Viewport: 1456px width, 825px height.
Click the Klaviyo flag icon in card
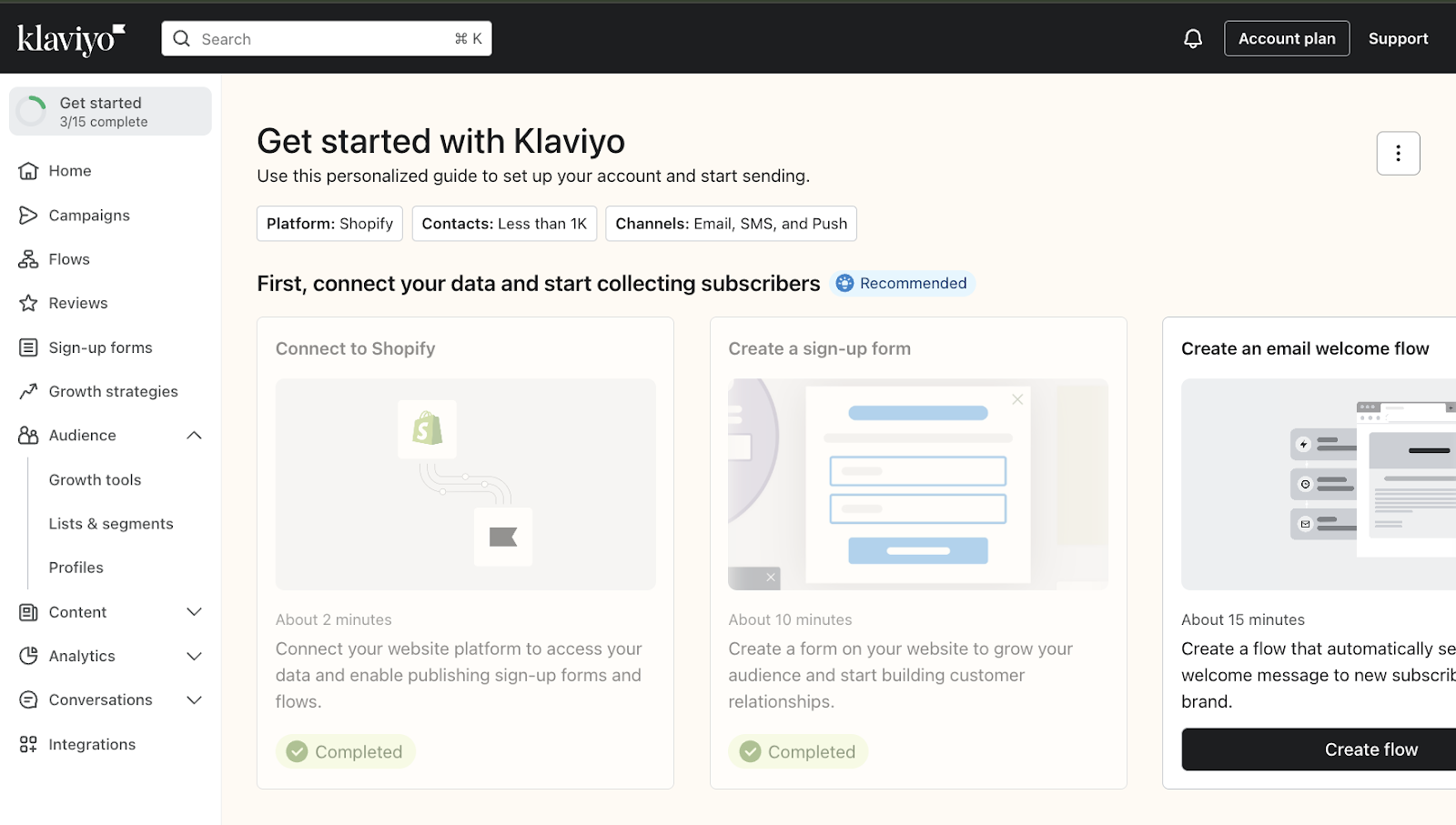[503, 537]
